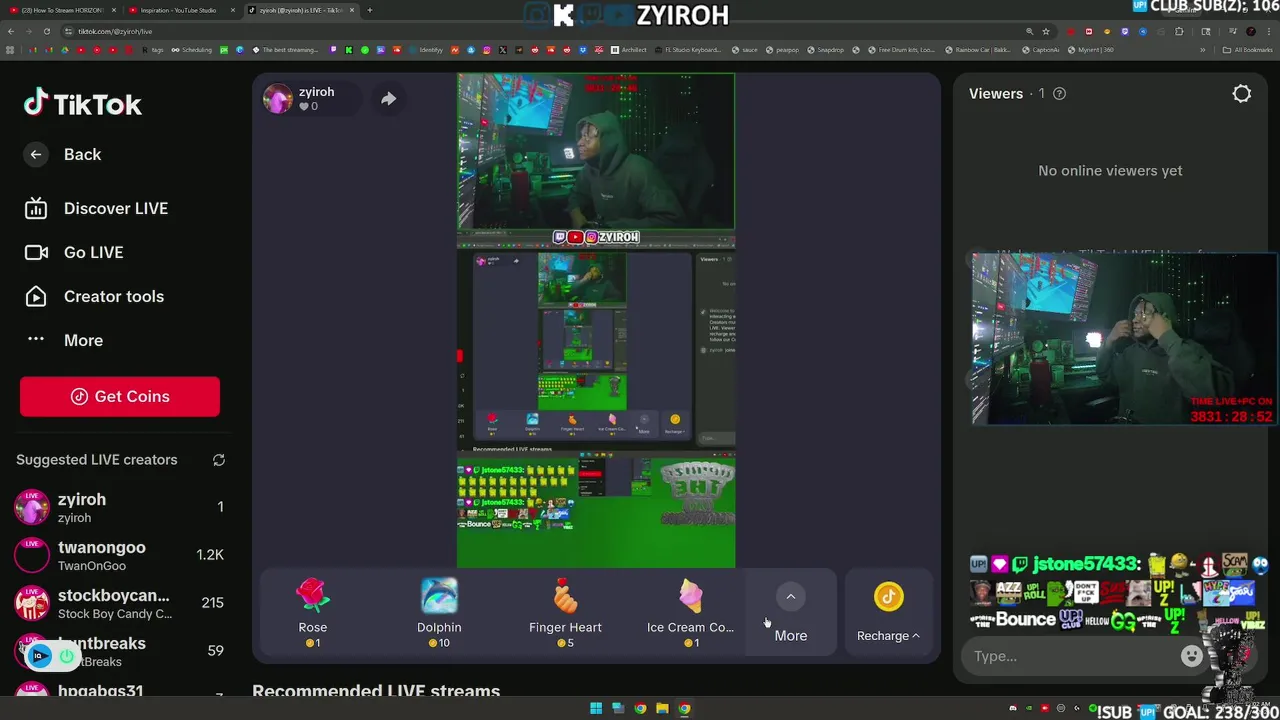Open the Chrome extensions puzzle icon
Screen dimensions: 1280x720
[x=1179, y=31]
